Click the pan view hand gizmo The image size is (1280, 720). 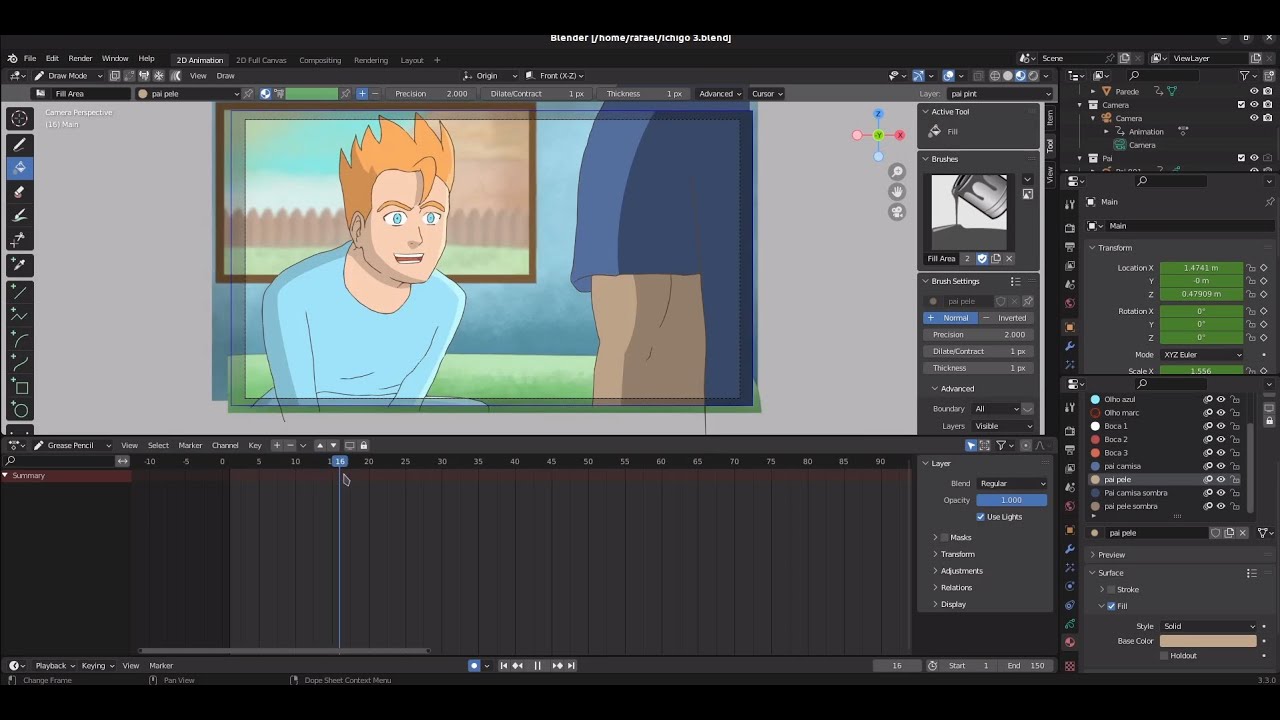897,192
